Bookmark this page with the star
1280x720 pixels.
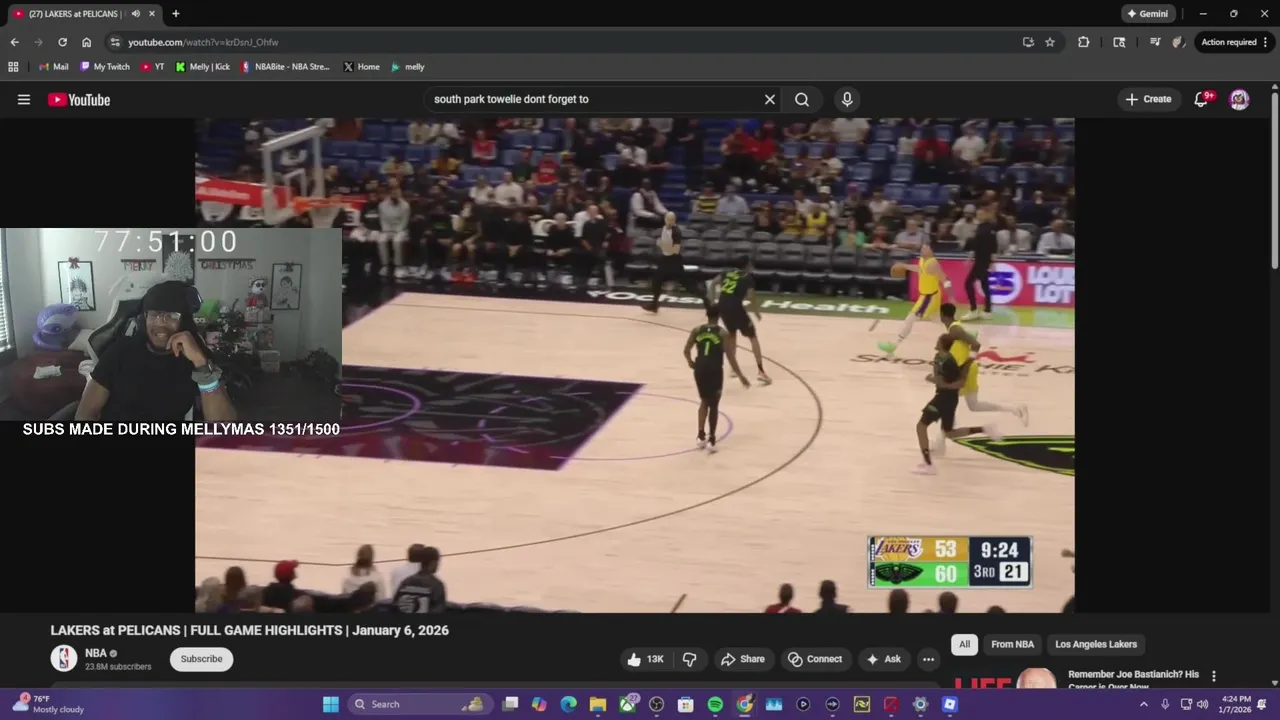point(1050,42)
